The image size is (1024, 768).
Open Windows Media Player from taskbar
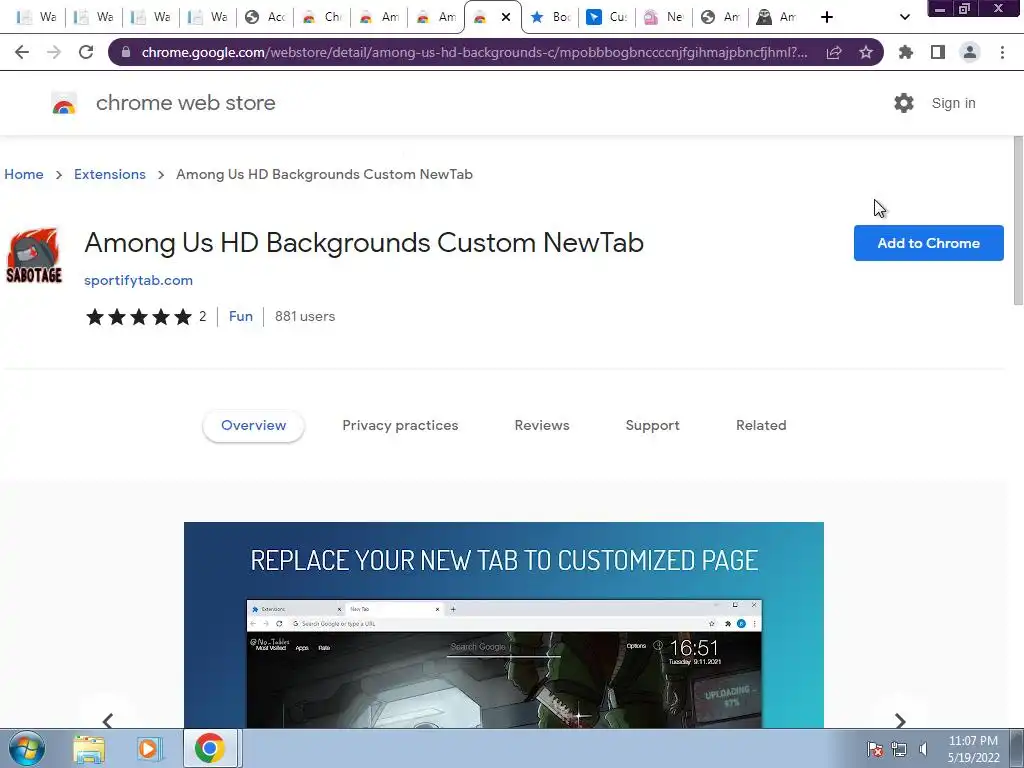click(x=148, y=748)
